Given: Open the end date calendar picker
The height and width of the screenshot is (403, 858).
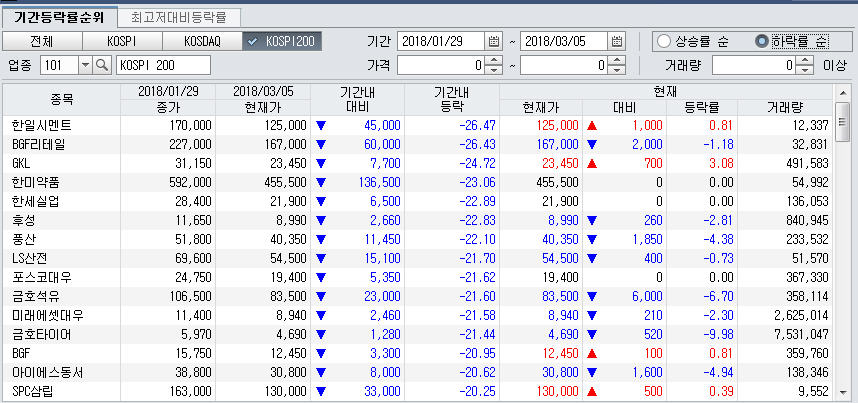Looking at the screenshot, I should (617, 41).
